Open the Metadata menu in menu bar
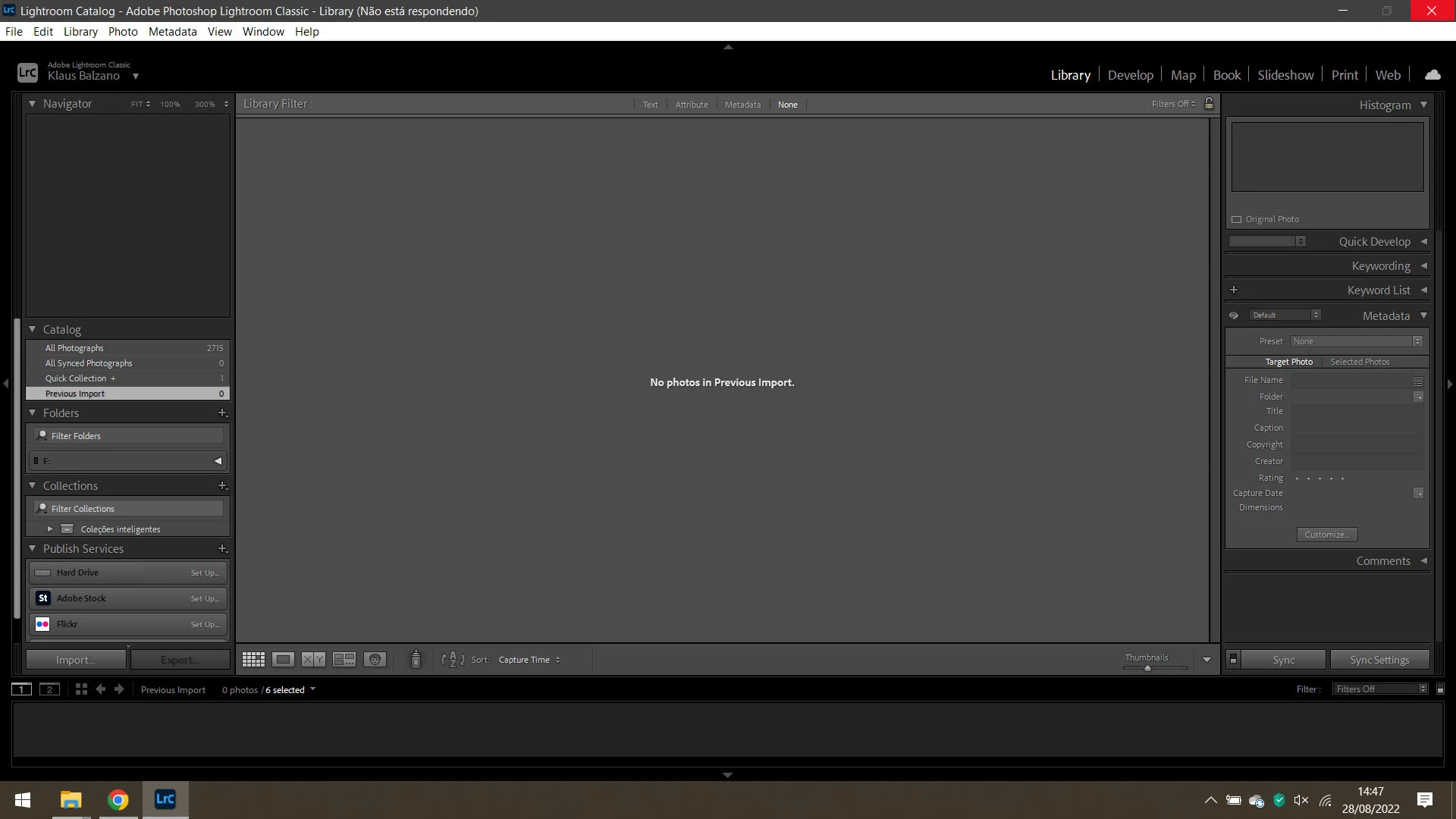This screenshot has width=1456, height=819. pos(172,32)
